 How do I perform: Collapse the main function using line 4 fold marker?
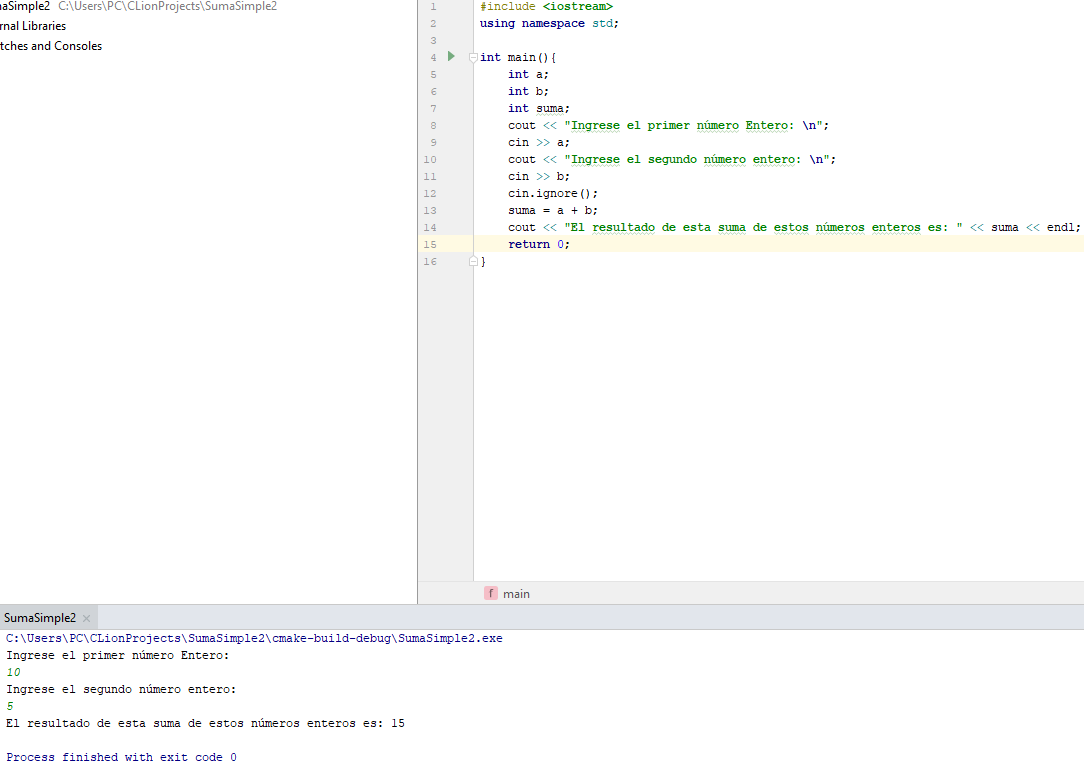pos(473,57)
